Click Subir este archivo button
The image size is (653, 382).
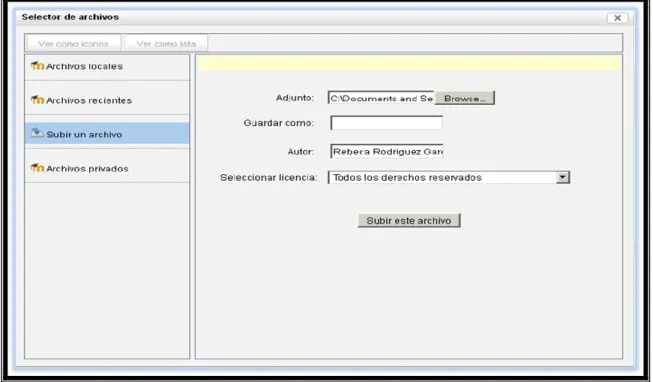tap(409, 220)
